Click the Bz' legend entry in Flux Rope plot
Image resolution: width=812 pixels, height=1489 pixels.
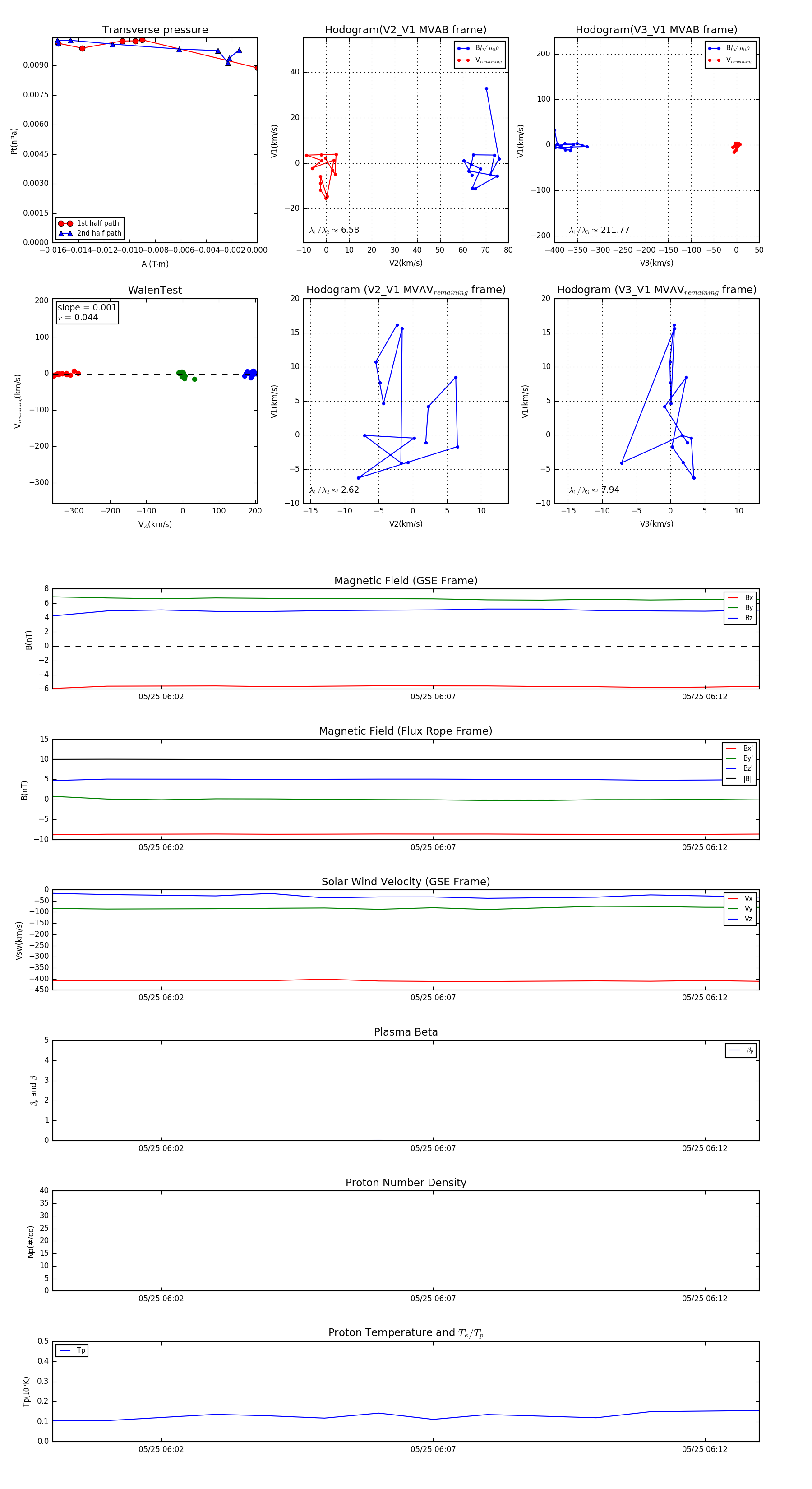[x=739, y=769]
